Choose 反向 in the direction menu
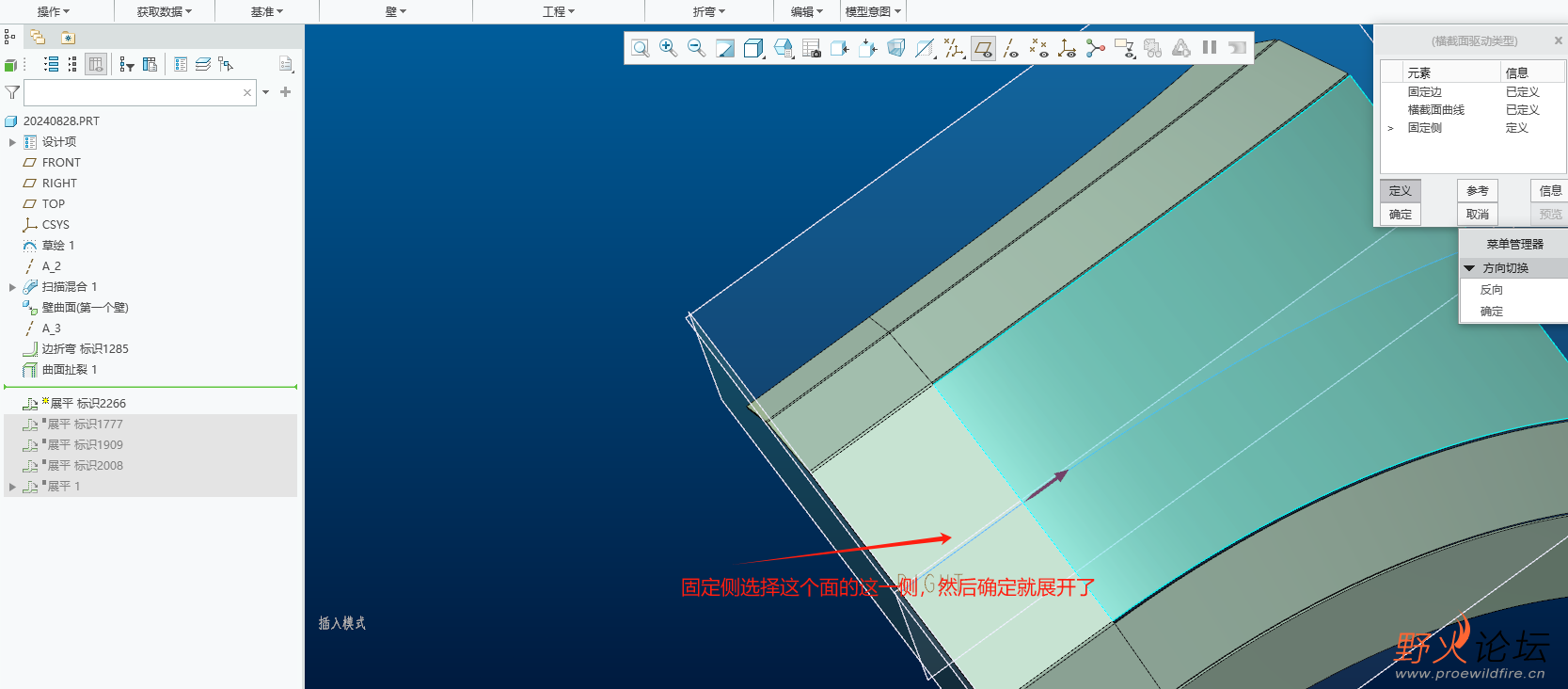This screenshot has height=689, width=1568. (1492, 290)
